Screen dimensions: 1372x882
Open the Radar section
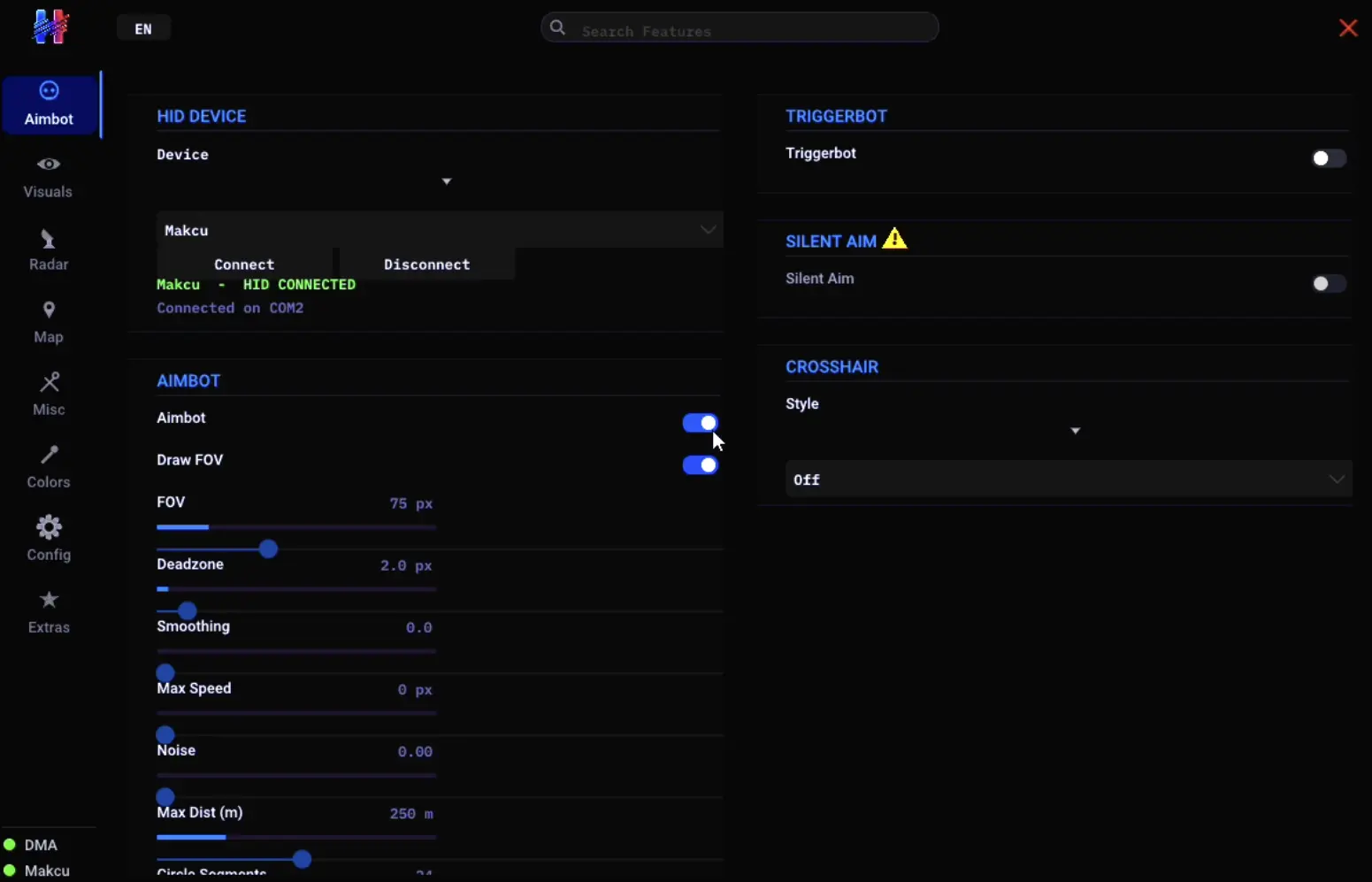coord(49,250)
